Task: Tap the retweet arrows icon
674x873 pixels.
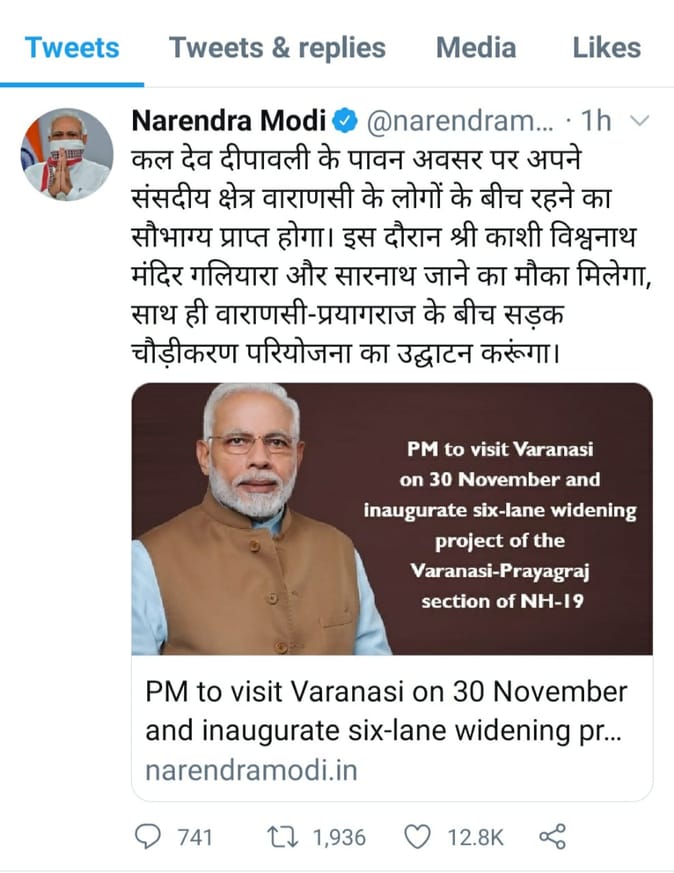Action: [283, 836]
